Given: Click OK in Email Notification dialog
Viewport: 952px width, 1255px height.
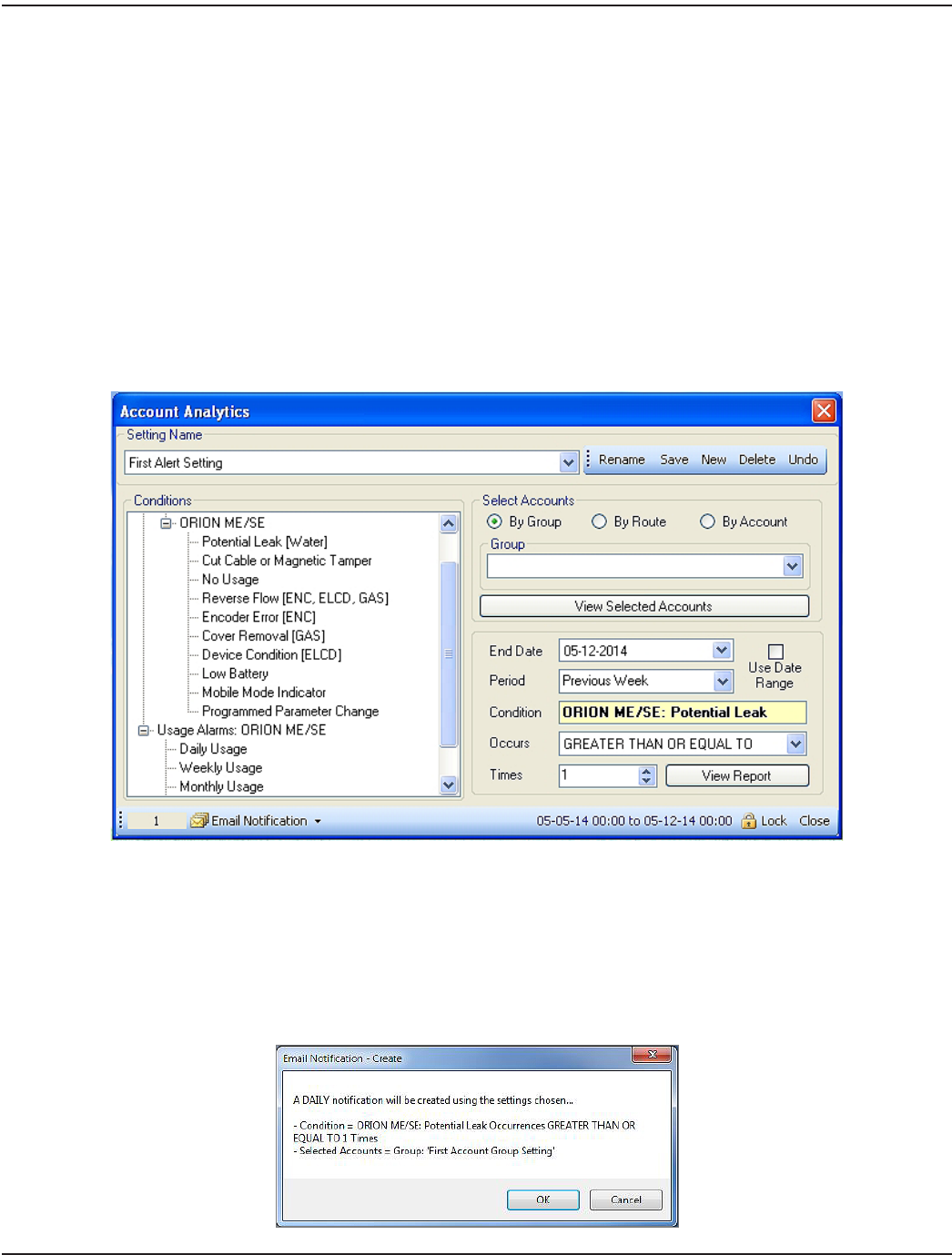Looking at the screenshot, I should [543, 1199].
